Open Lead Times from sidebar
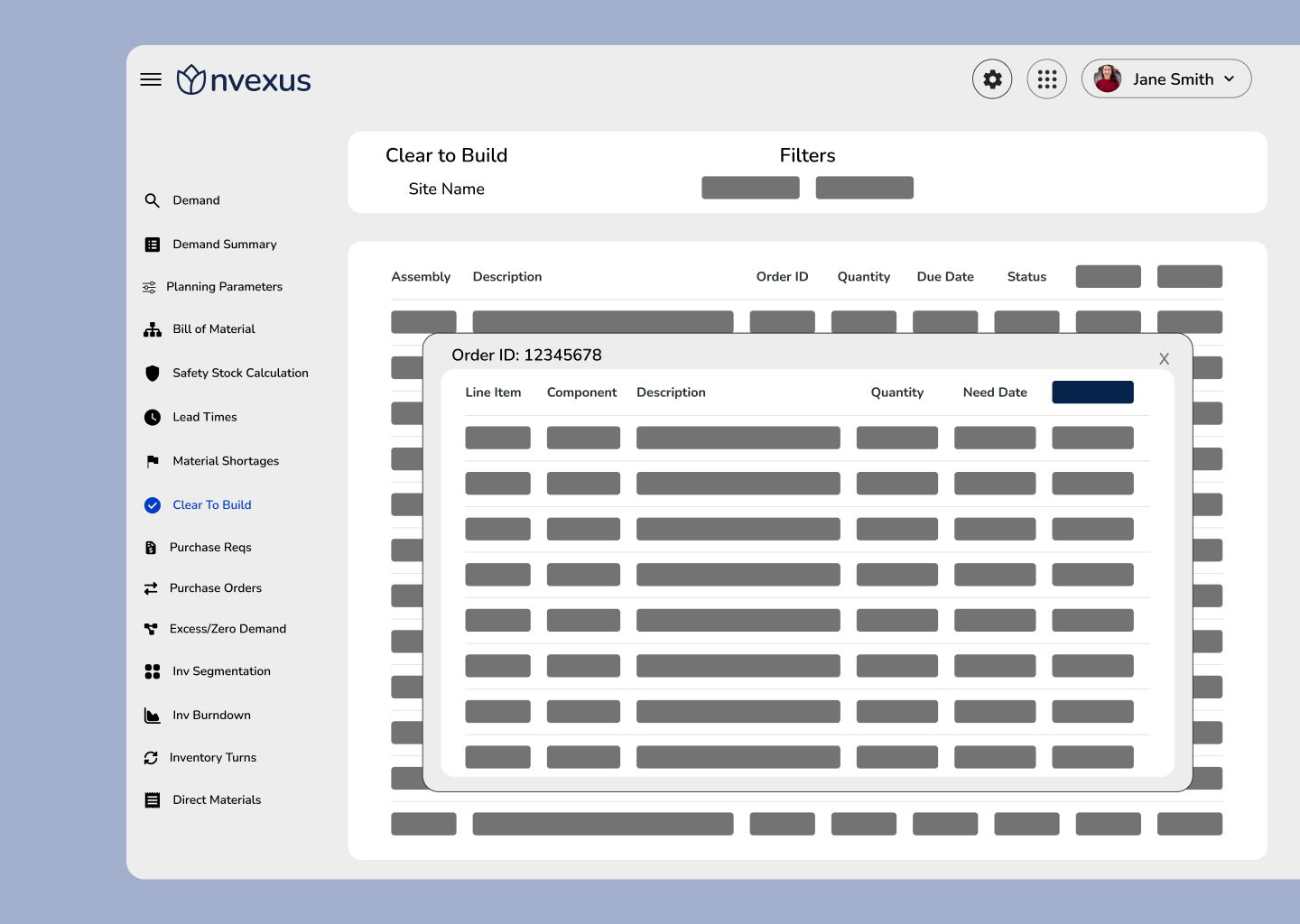 [x=205, y=417]
